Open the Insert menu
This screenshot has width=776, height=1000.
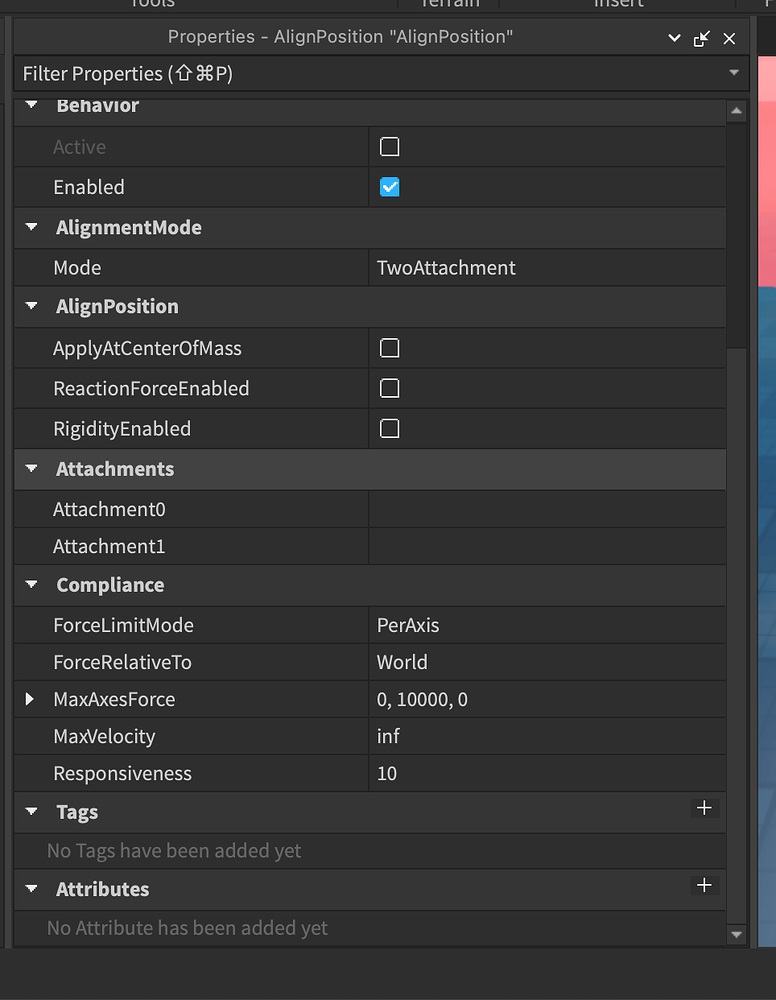click(x=617, y=5)
